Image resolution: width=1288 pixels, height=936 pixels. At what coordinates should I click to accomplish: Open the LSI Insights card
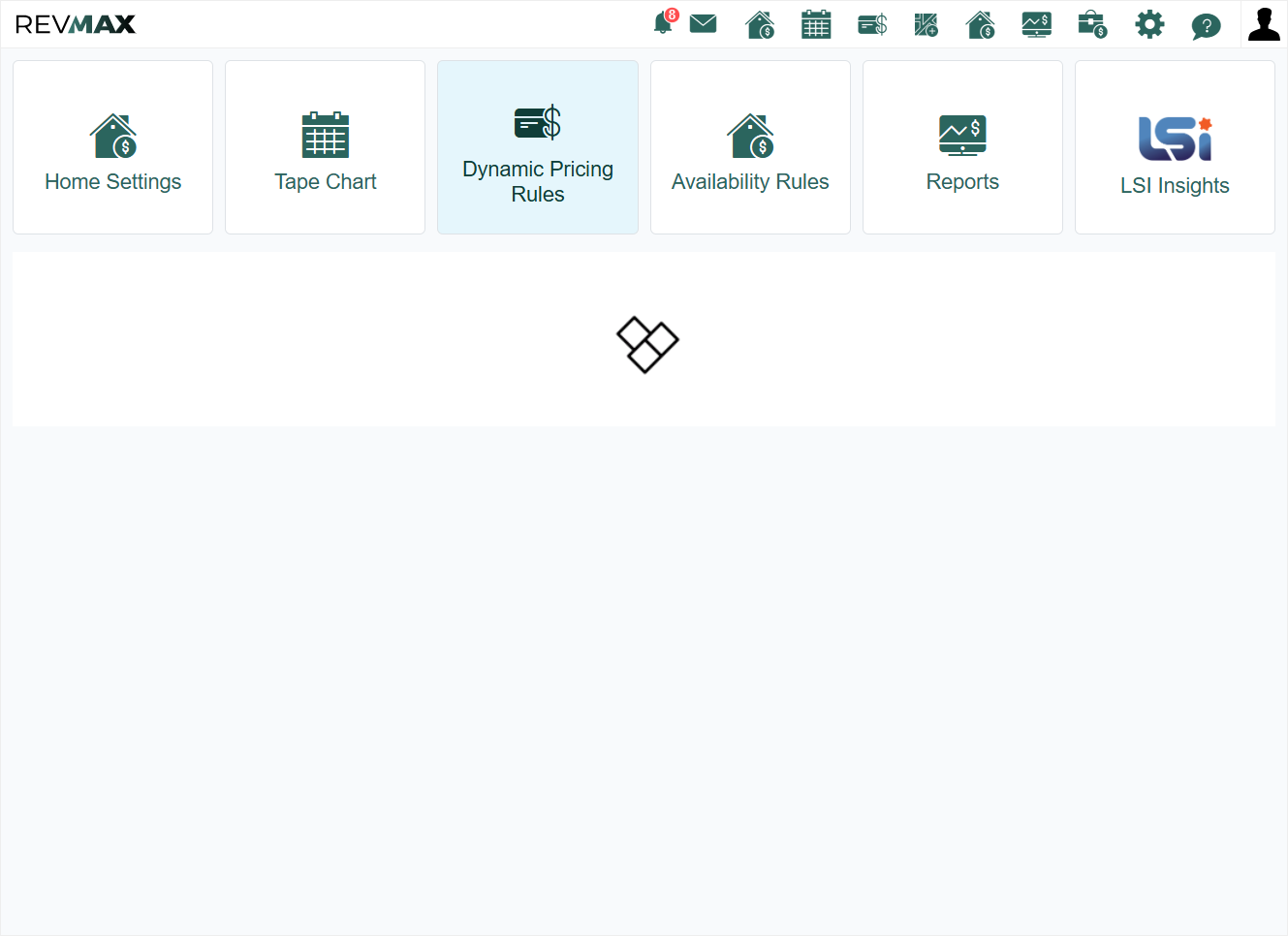coord(1175,147)
